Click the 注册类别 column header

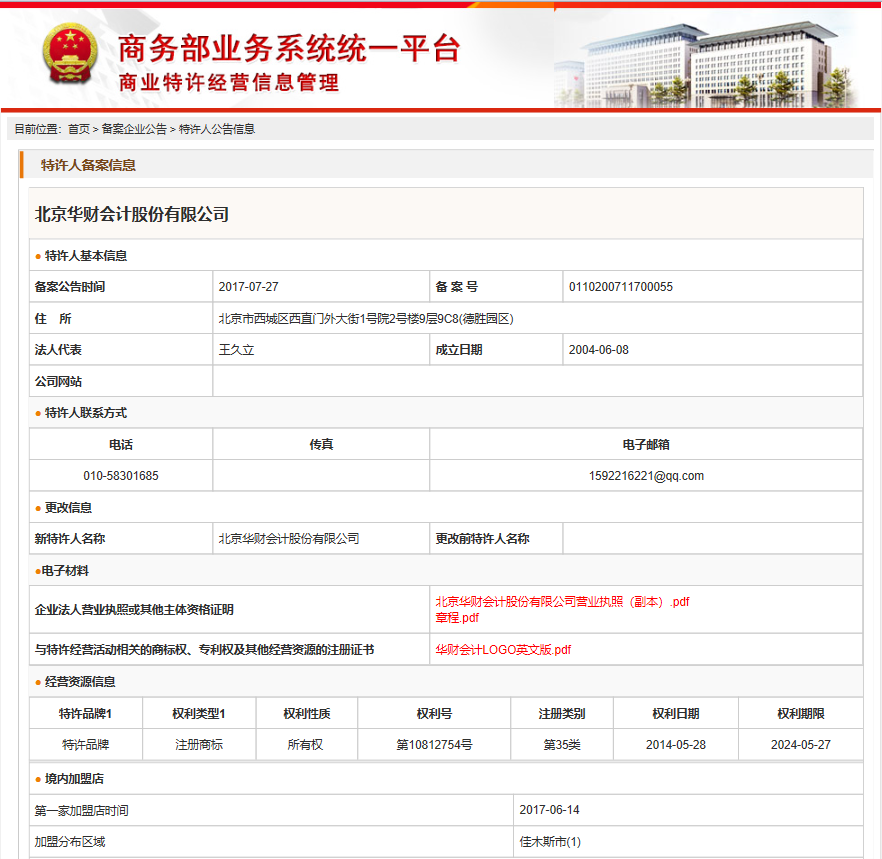coord(561,714)
